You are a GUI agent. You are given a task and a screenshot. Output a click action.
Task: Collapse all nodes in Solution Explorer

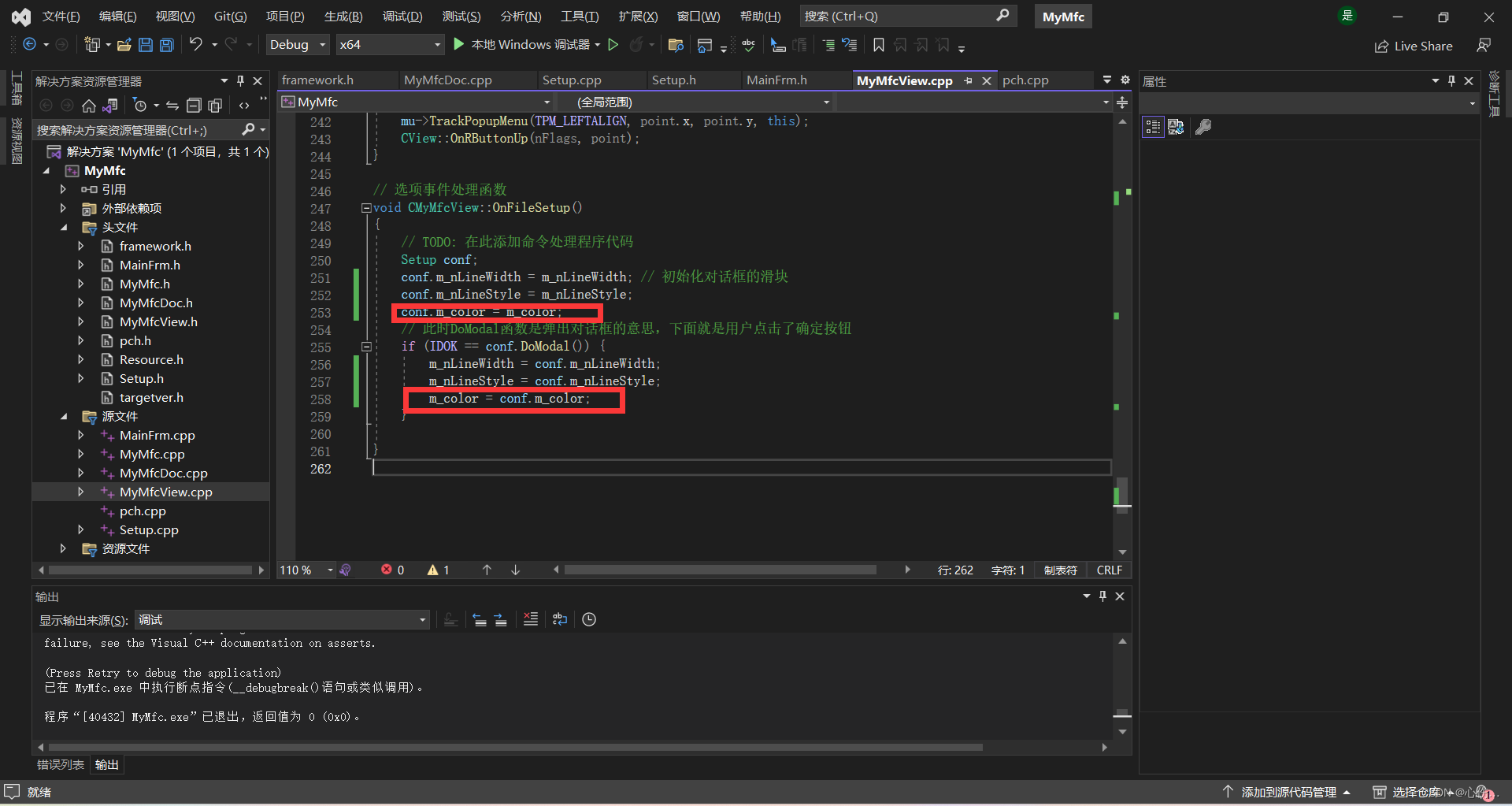point(194,105)
